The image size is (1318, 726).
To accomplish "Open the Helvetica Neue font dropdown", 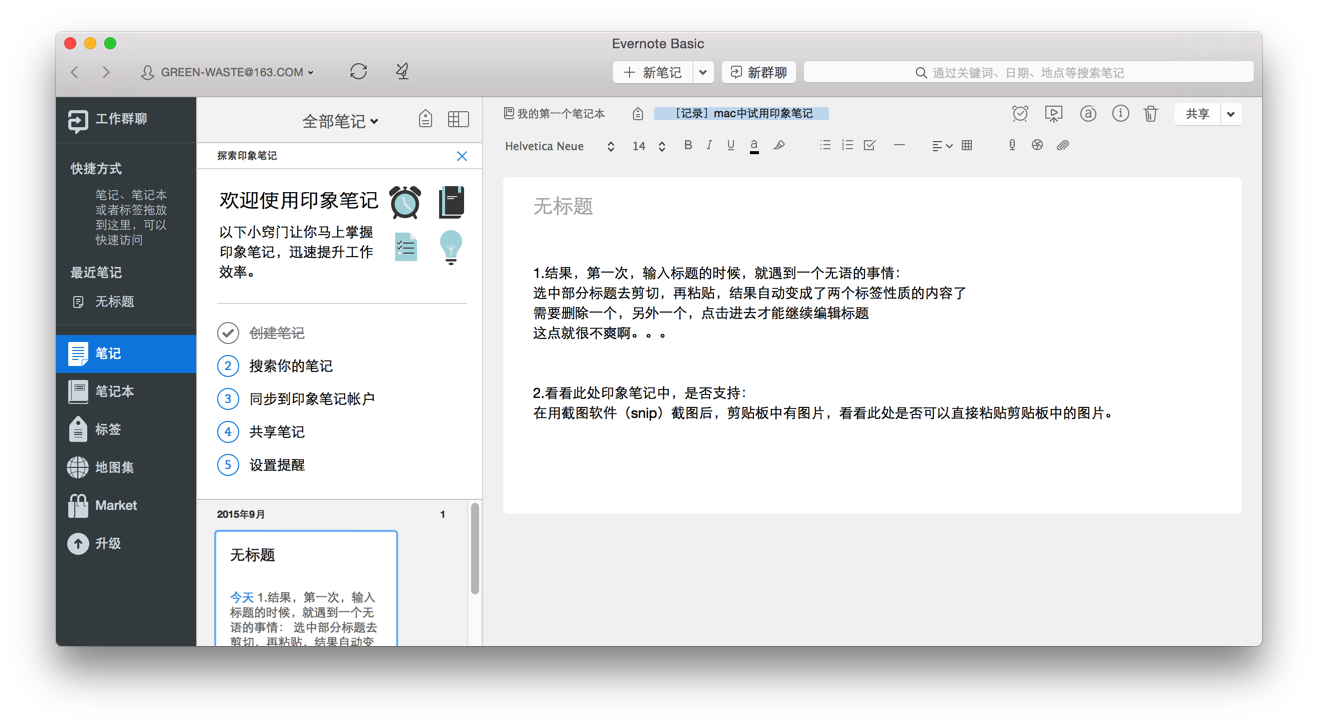I will point(560,146).
